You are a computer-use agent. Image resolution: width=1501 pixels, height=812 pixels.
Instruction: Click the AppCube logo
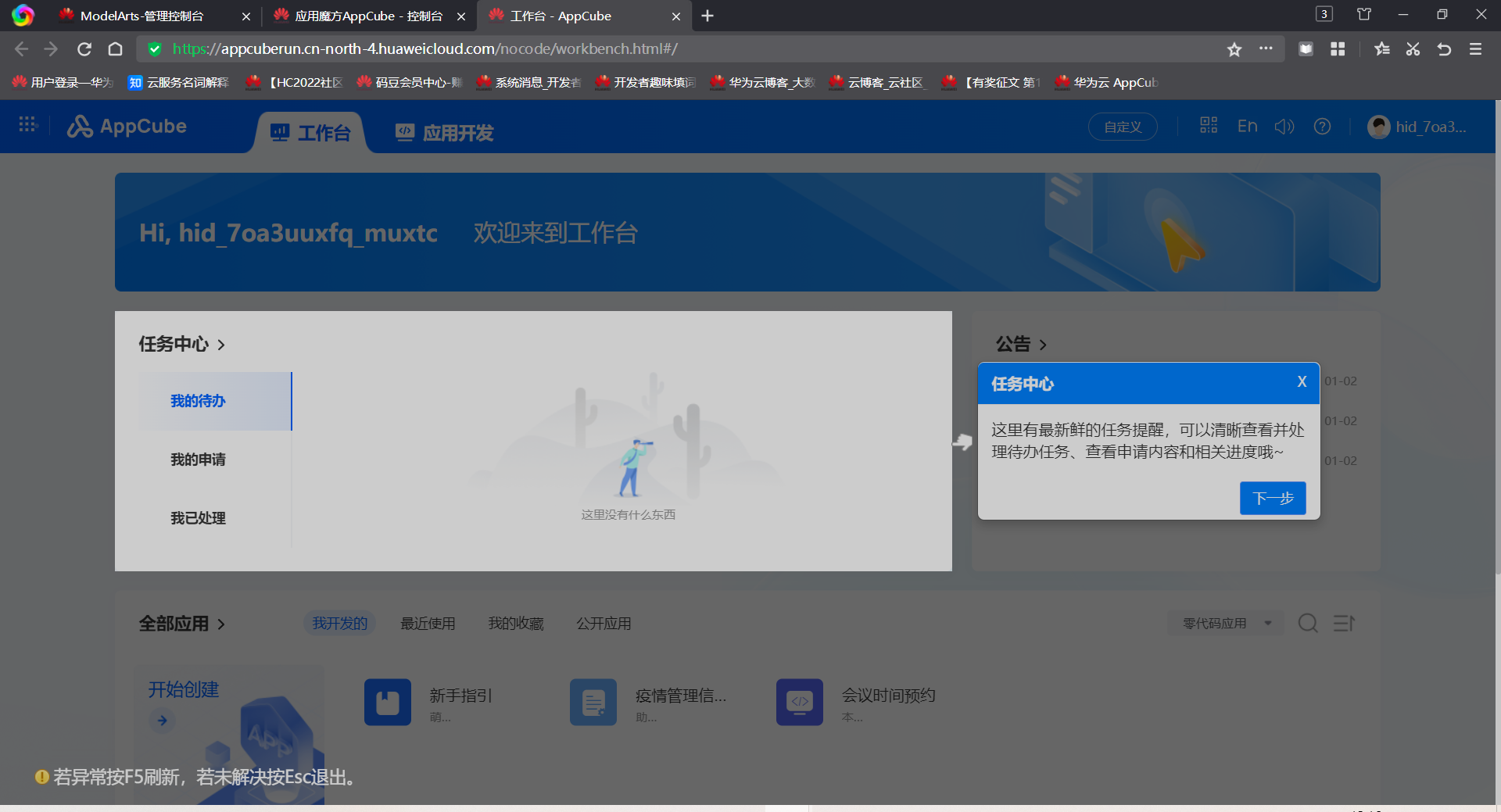coord(127,126)
